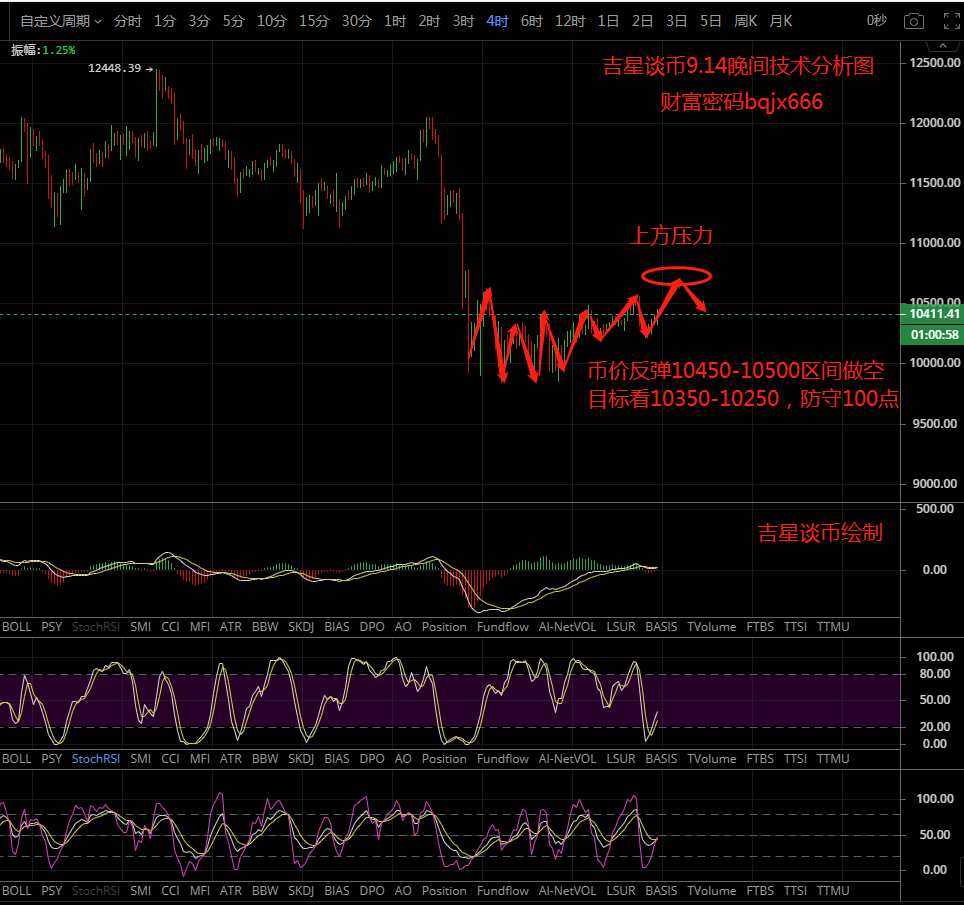This screenshot has width=964, height=905.
Task: Collapse toolbar using small up arrow top-right
Action: coord(945,44)
